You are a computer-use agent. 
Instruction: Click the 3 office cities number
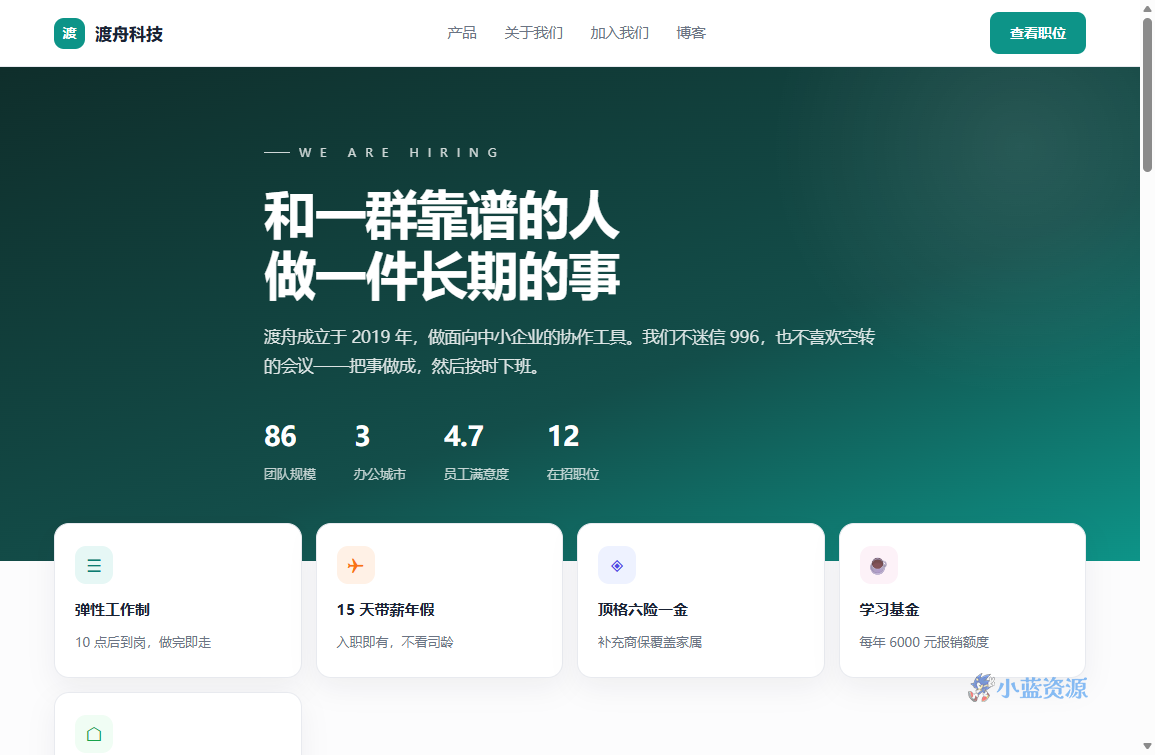362,436
